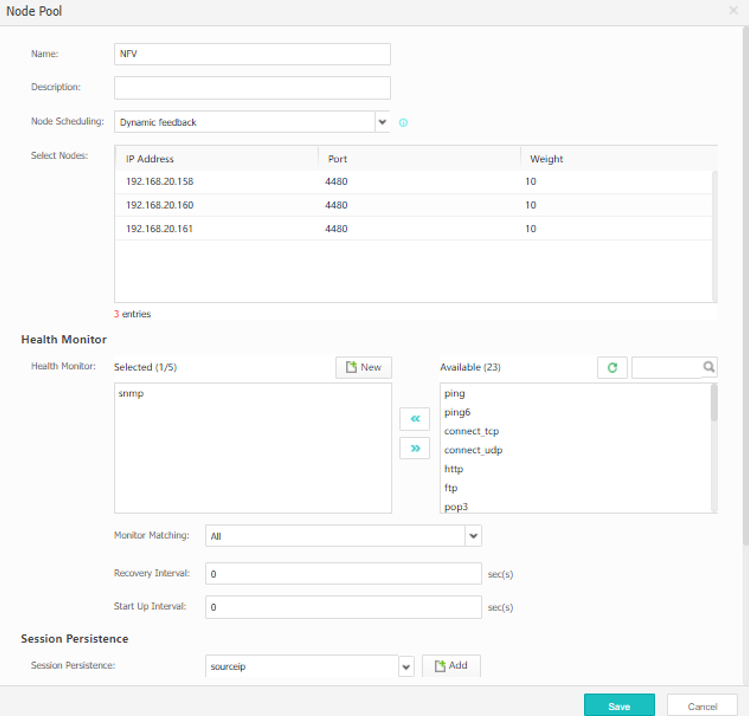Viewport: 749px width, 716px height.
Task: Select pop3 in the Available list
Action: [456, 507]
